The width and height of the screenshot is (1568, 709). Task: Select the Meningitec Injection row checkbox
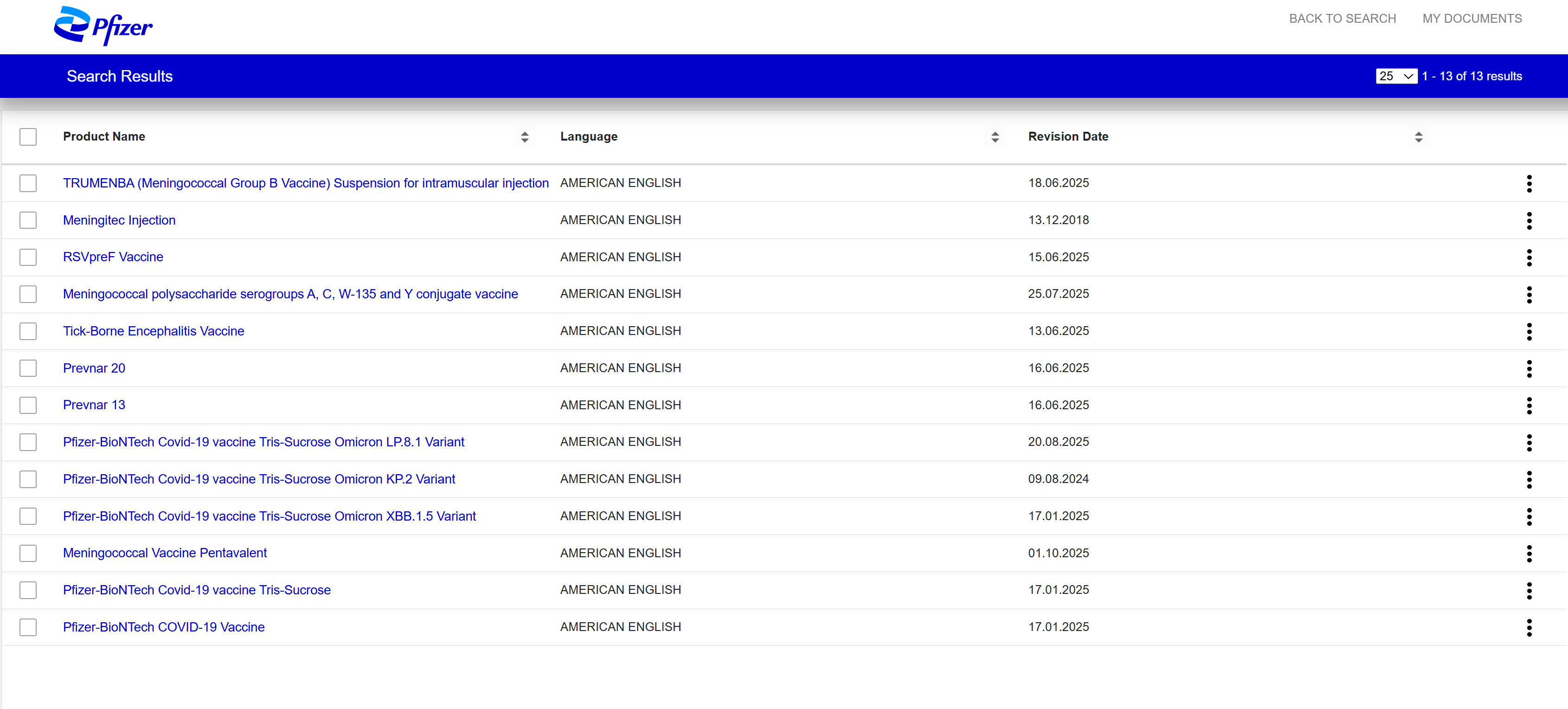click(x=28, y=220)
